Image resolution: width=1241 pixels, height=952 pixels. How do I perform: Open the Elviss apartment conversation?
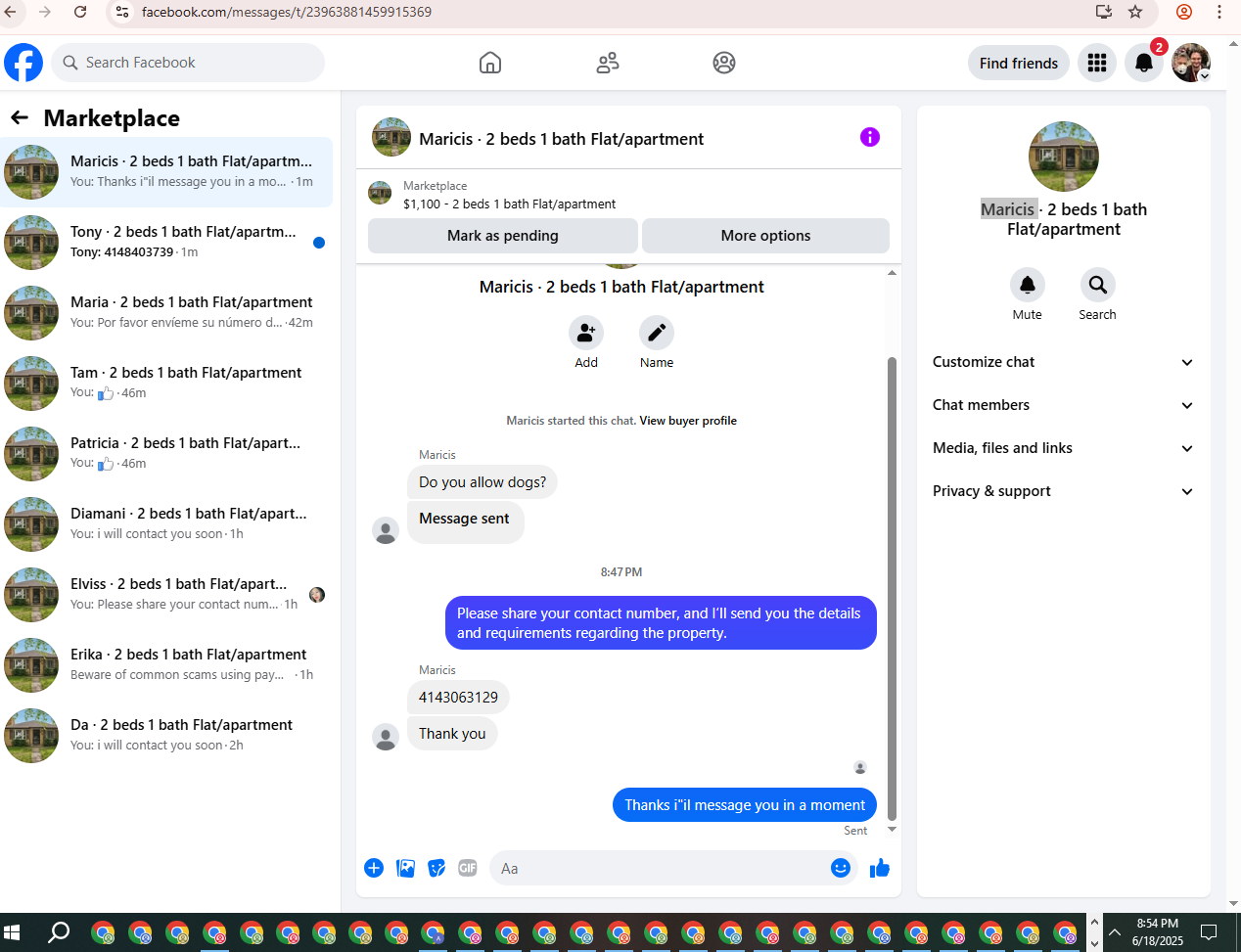click(x=166, y=594)
